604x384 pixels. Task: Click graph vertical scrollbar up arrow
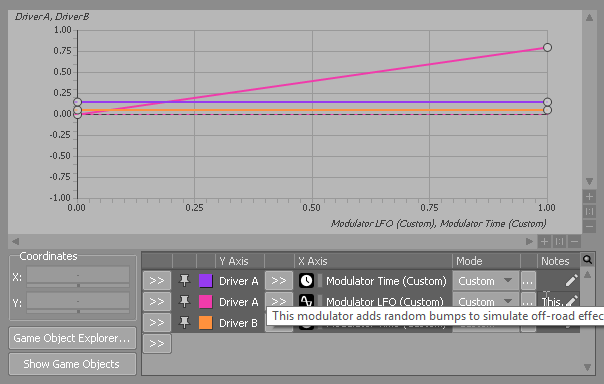point(589,17)
